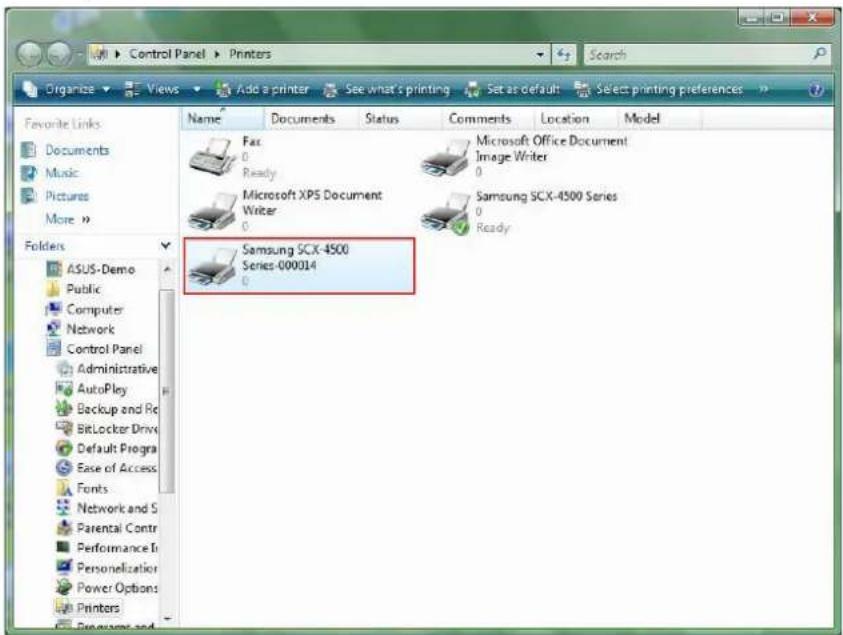Select default Samsung SCX-4500 Series printer icon
This screenshot has width=843, height=635.
(x=445, y=213)
